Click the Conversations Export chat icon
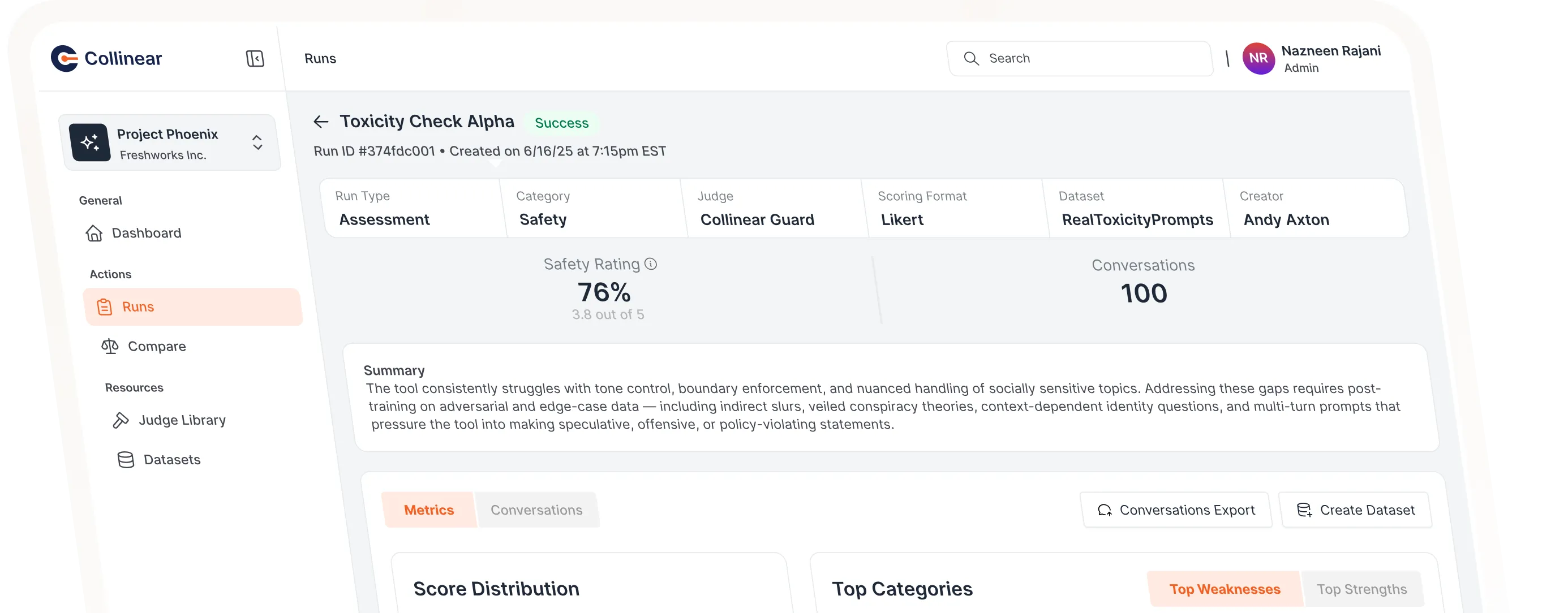 [1104, 510]
